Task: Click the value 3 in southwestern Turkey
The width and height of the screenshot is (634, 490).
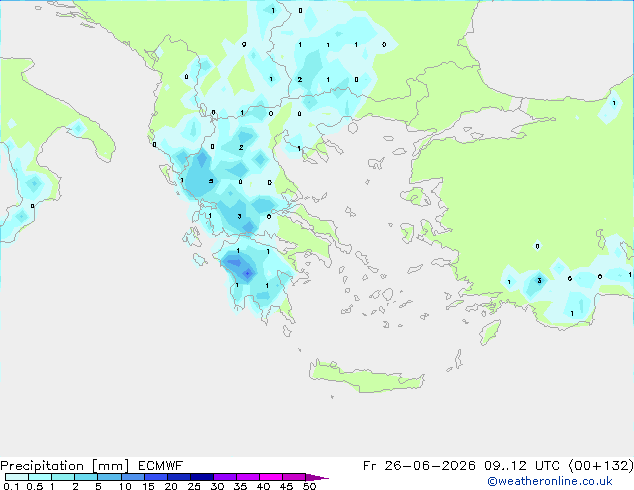Action: pos(539,281)
